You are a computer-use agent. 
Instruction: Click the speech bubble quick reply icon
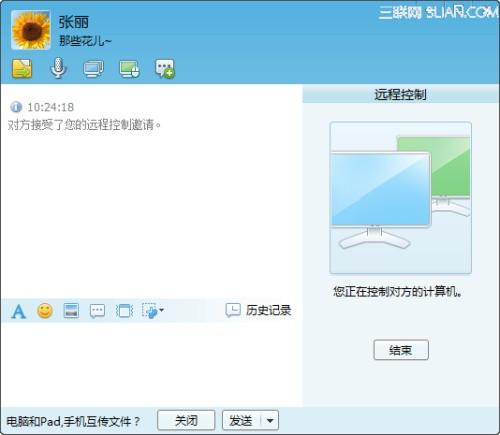click(97, 311)
